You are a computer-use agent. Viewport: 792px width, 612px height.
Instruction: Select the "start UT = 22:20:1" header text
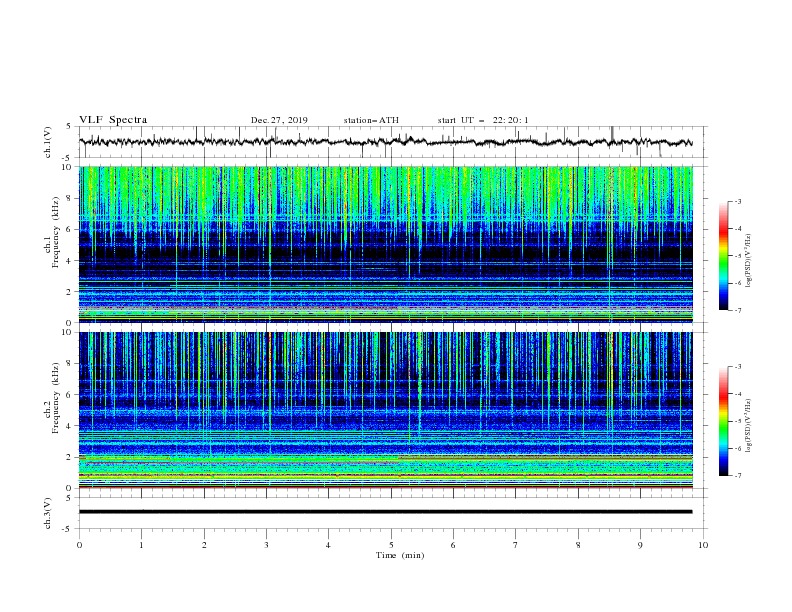tap(483, 120)
